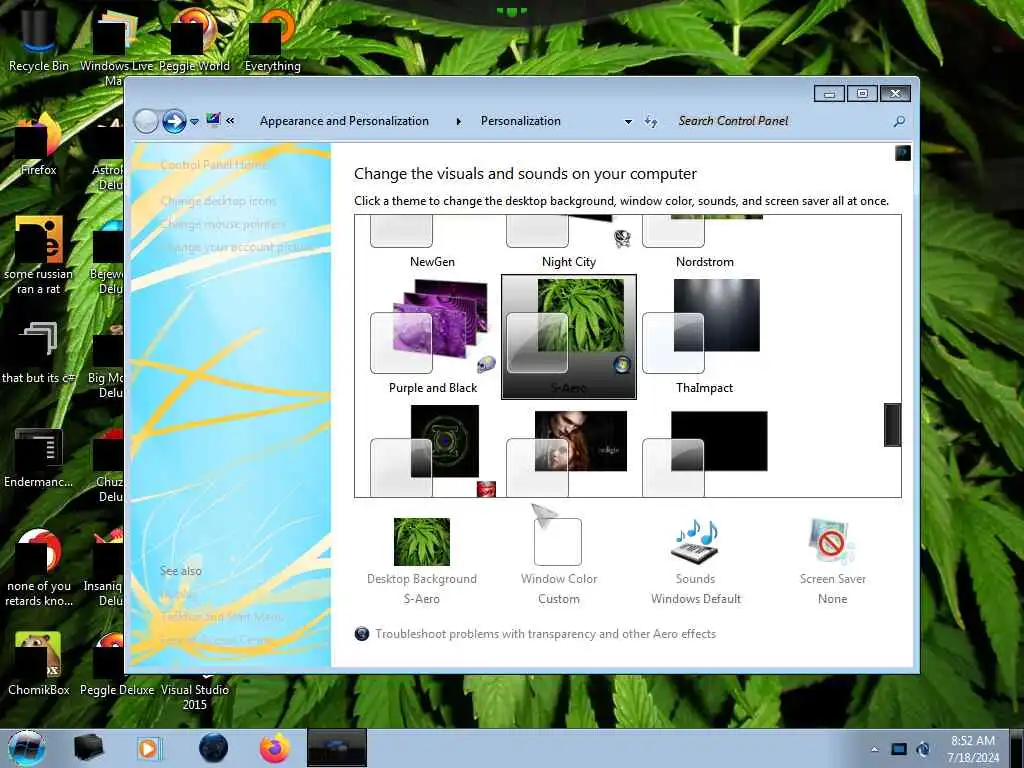This screenshot has height=768, width=1024.
Task: Open Control Panel Home link
Action: click(214, 165)
